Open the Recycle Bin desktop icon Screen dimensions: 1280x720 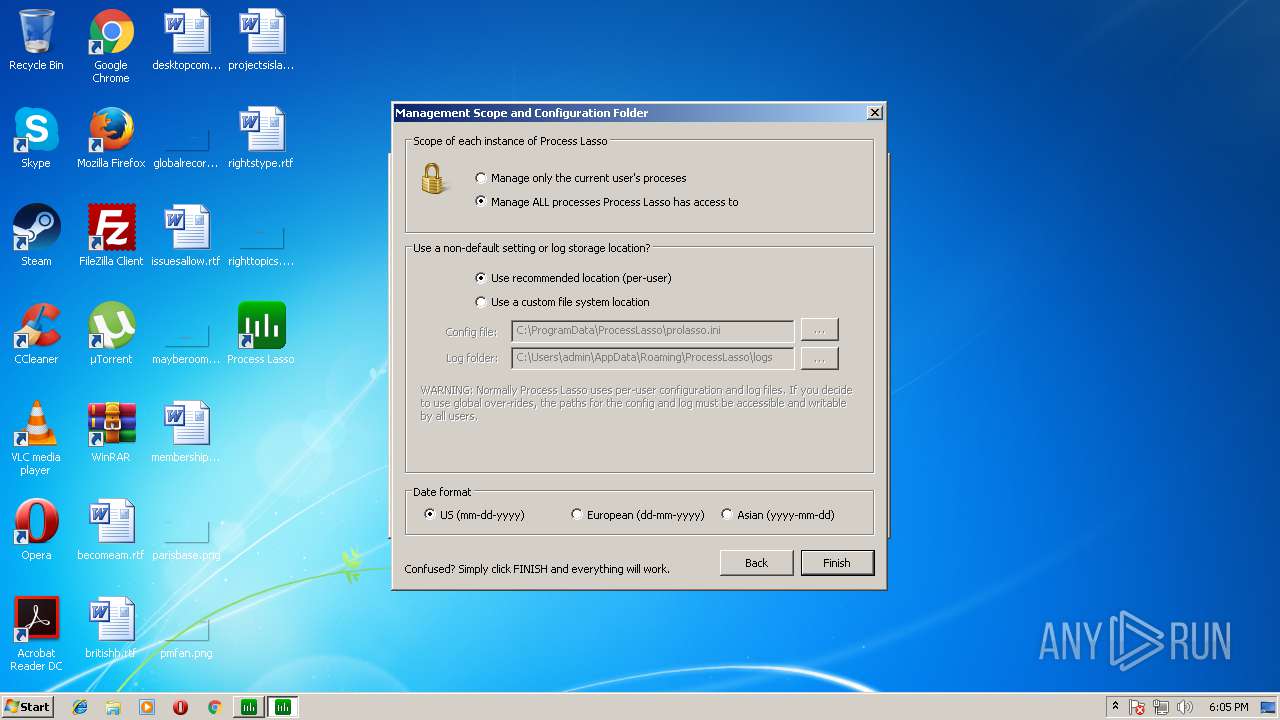click(36, 40)
